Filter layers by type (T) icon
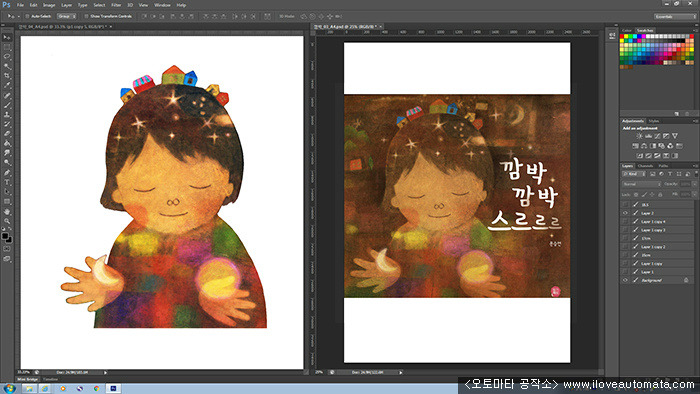Image resolution: width=700 pixels, height=394 pixels. click(x=670, y=174)
